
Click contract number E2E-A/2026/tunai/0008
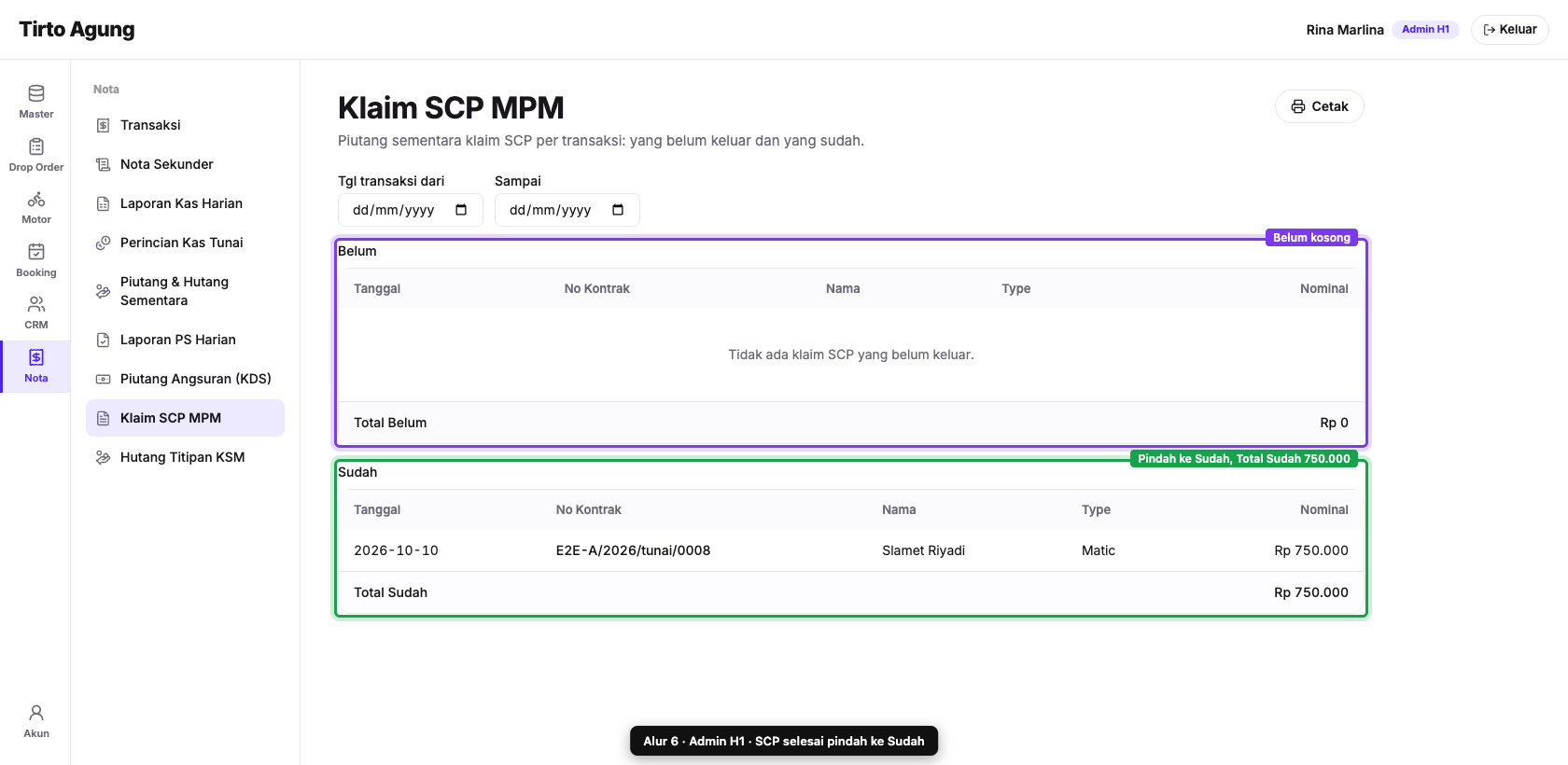pyautogui.click(x=633, y=550)
